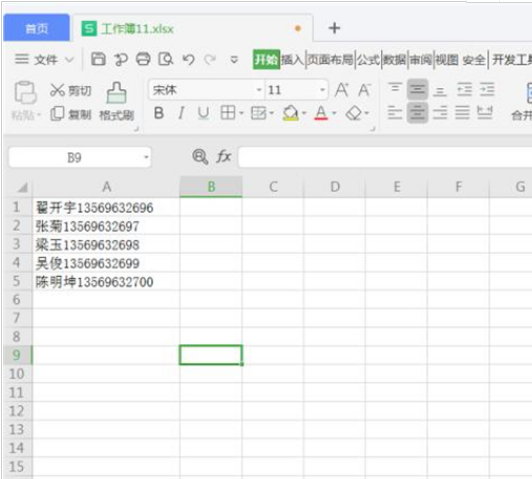Toggle Underline formatting
The image size is (532, 479).
[203, 113]
